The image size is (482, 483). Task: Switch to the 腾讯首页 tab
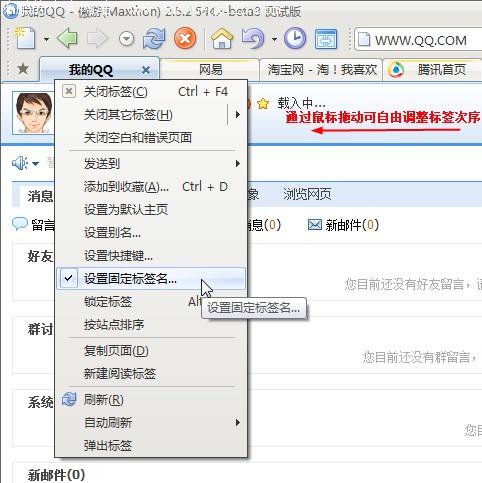coord(433,70)
